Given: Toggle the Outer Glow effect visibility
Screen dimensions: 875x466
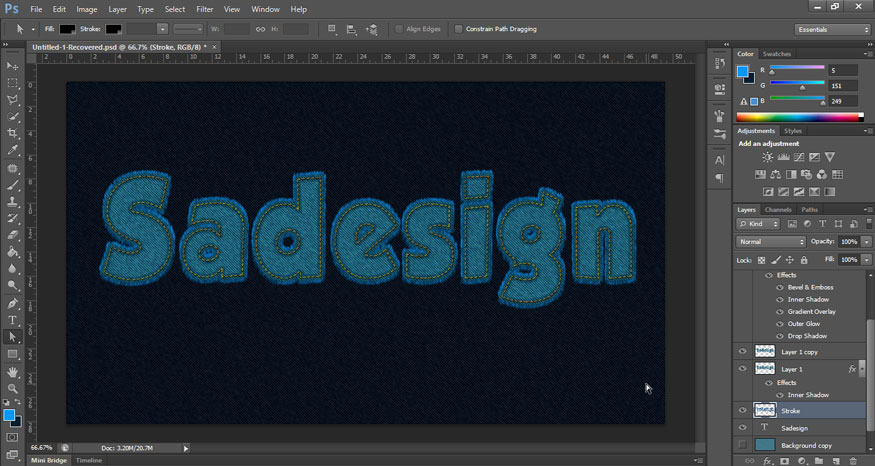Looking at the screenshot, I should [780, 324].
